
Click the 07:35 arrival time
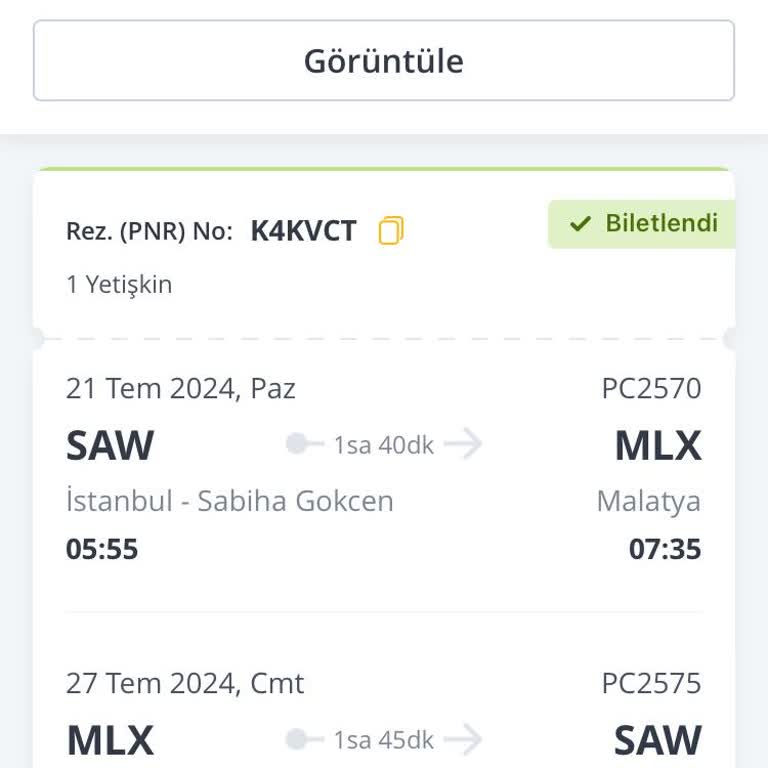(665, 549)
